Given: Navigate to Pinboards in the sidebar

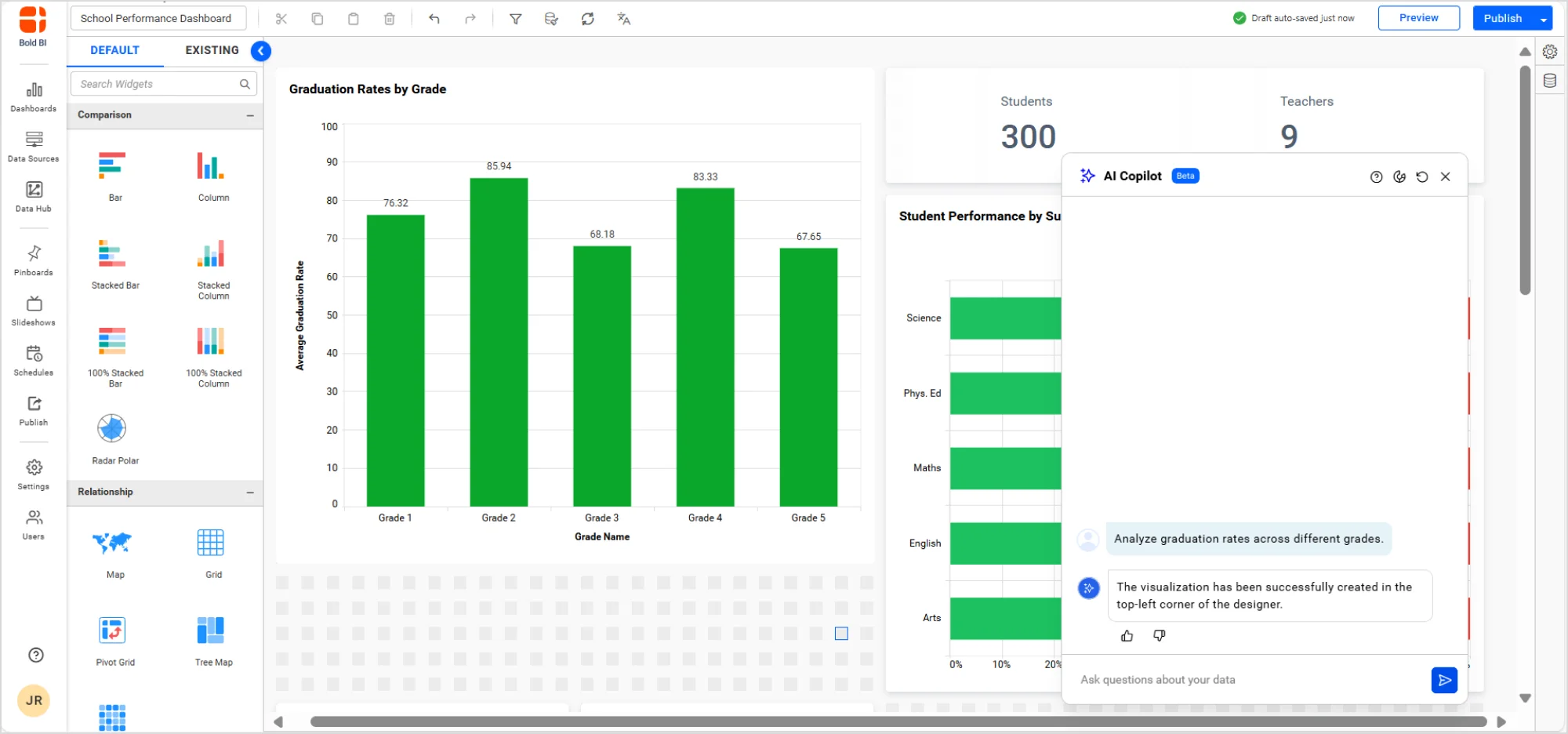Looking at the screenshot, I should [33, 261].
